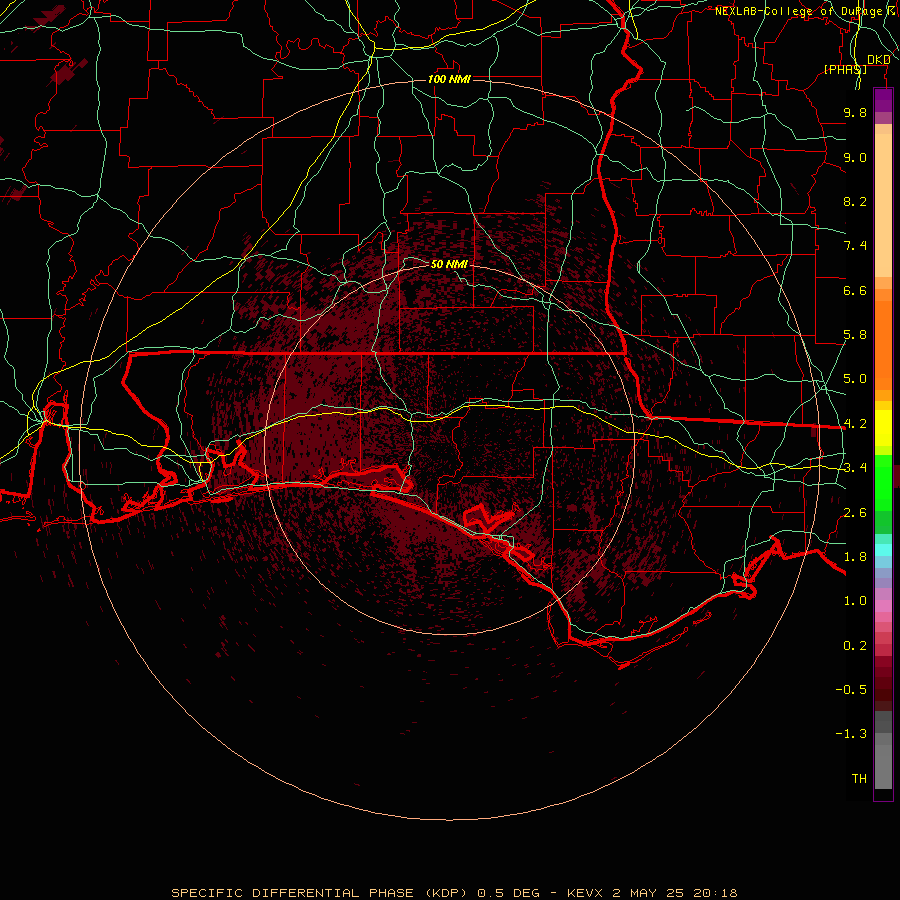Screen dimensions: 900x900
Task: Click the 8.2 scale value label
Action: coord(855,201)
